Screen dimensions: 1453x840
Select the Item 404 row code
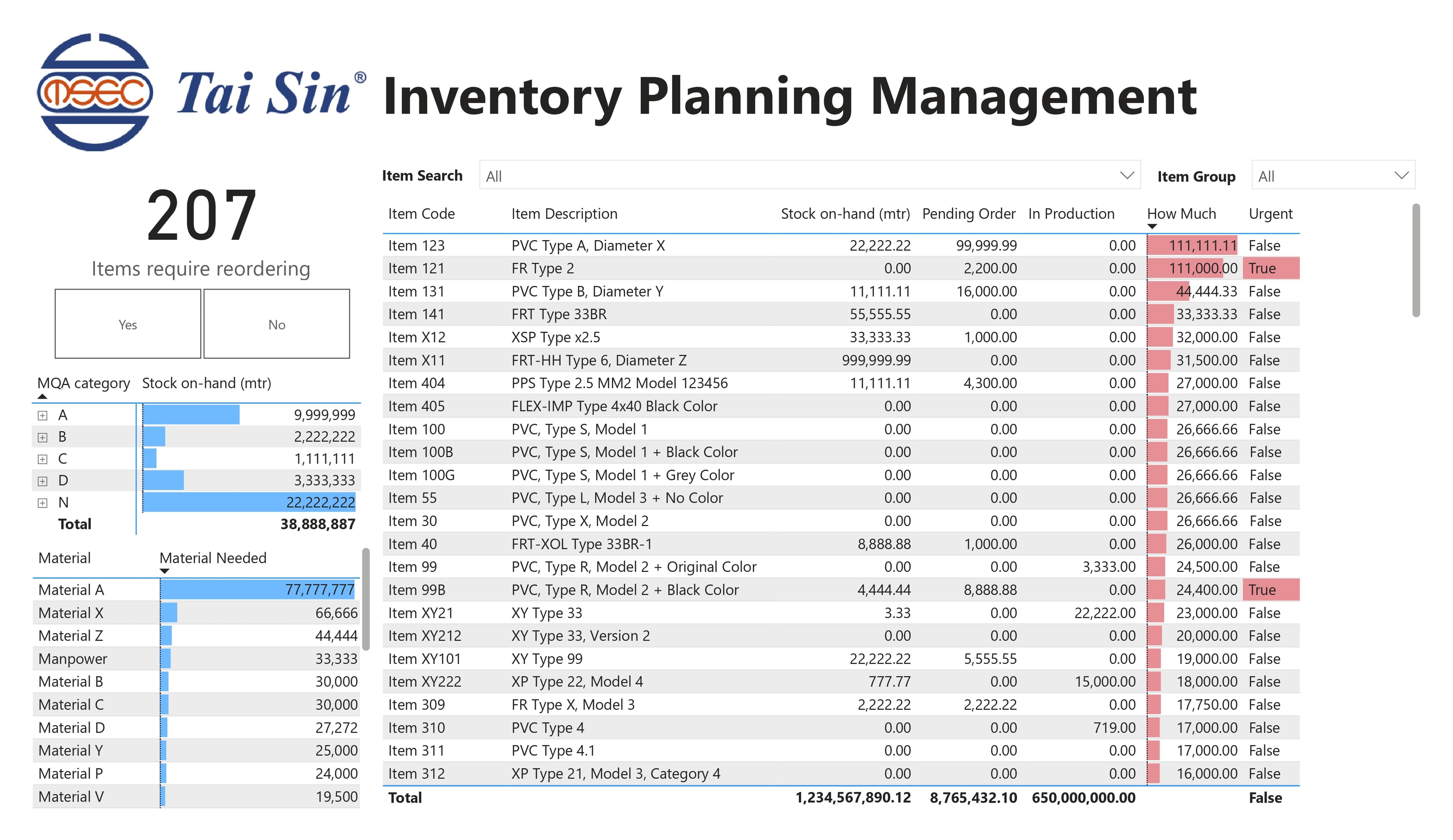(416, 383)
